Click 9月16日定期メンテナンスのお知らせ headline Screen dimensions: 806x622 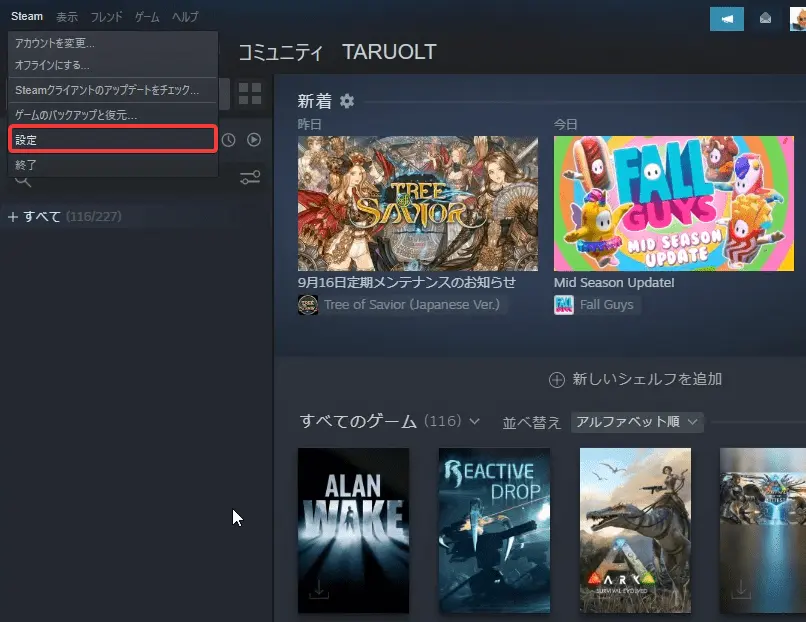pyautogui.click(x=407, y=282)
